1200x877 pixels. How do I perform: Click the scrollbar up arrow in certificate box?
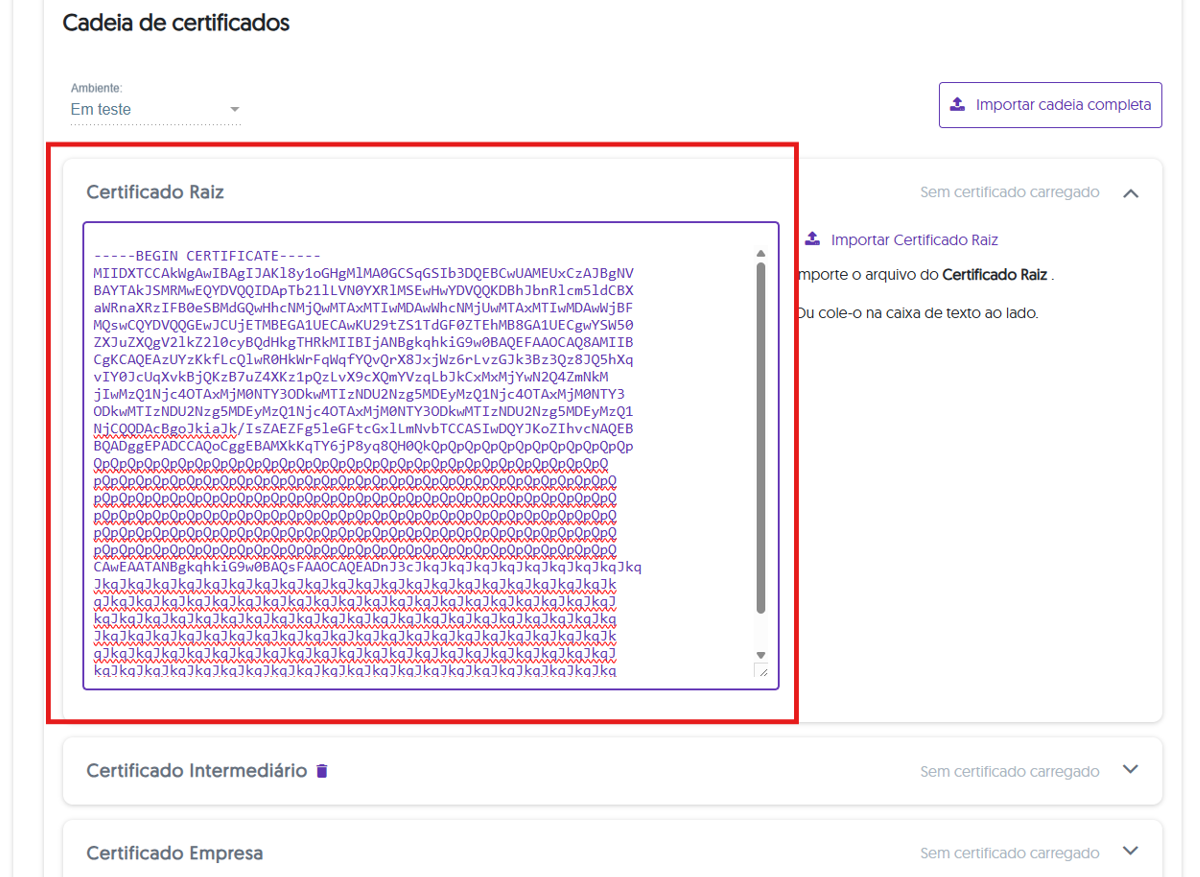[x=761, y=254]
